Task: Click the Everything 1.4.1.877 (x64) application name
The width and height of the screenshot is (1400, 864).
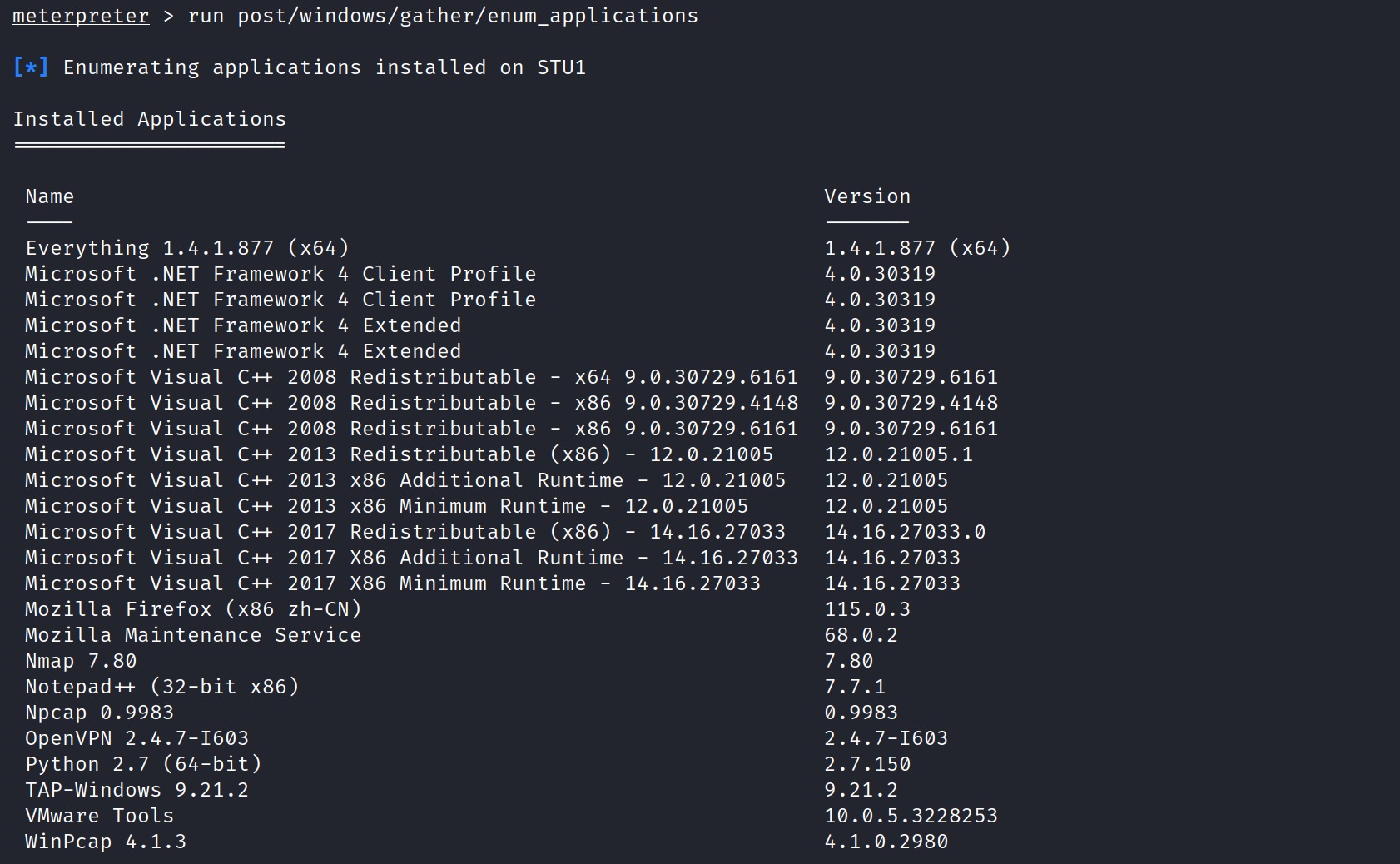Action: [x=187, y=248]
